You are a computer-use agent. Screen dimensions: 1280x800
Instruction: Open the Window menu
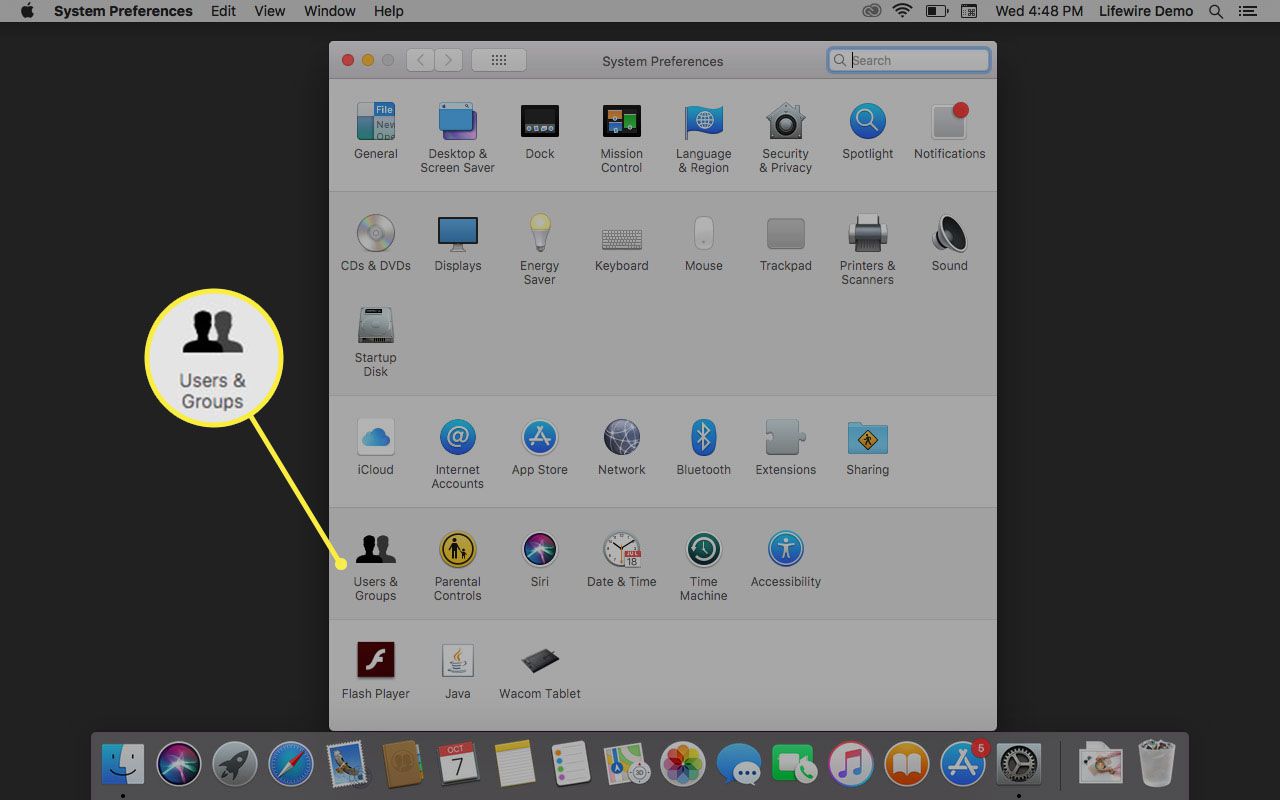(329, 11)
